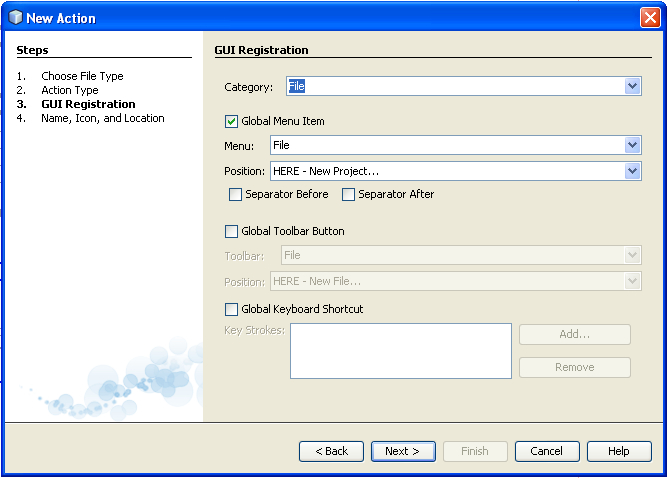Click the Toolbar: label
The height and width of the screenshot is (478, 667).
pos(244,256)
